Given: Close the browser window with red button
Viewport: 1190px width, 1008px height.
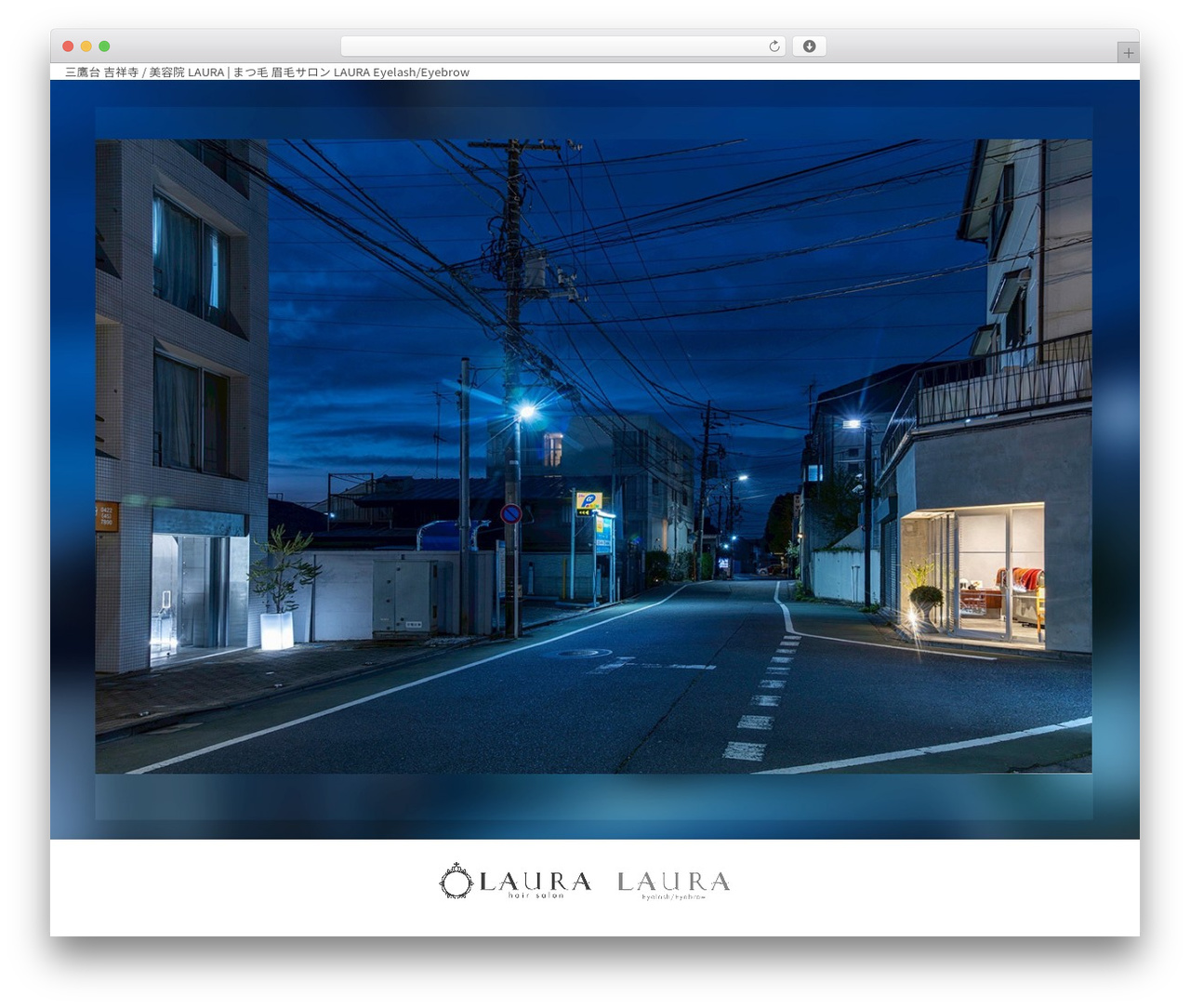Looking at the screenshot, I should tap(68, 46).
